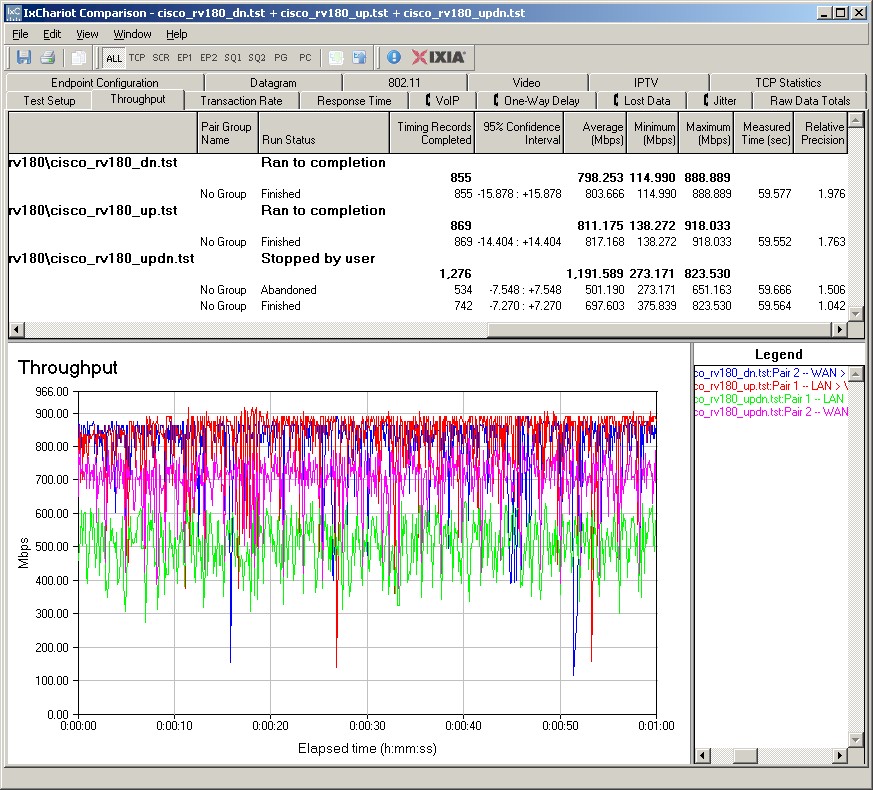873x790 pixels.
Task: Click the IXIA logo in the toolbar
Action: tap(438, 57)
